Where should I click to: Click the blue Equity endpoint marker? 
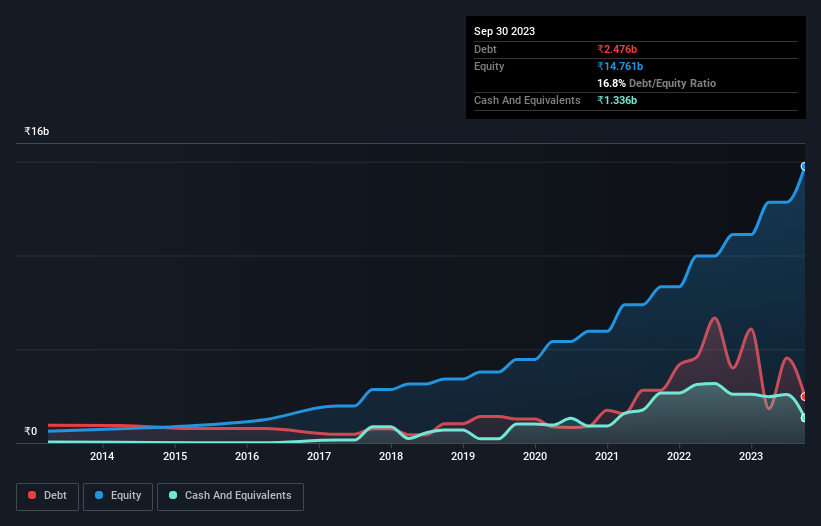(804, 166)
